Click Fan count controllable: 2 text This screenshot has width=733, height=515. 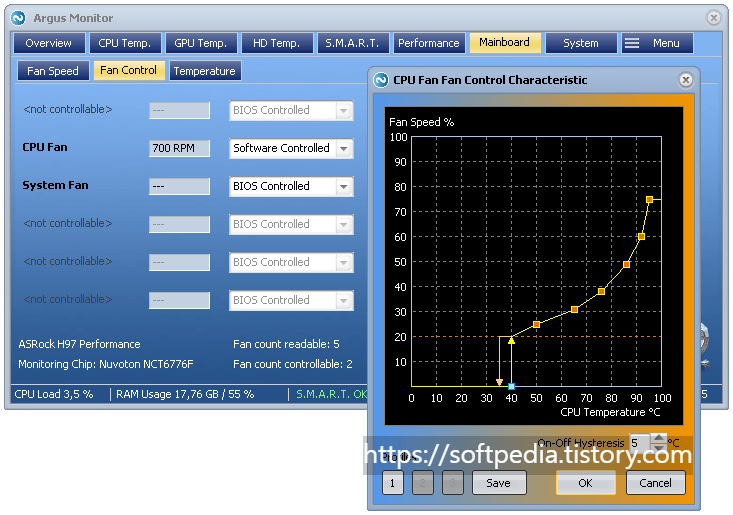[293, 365]
